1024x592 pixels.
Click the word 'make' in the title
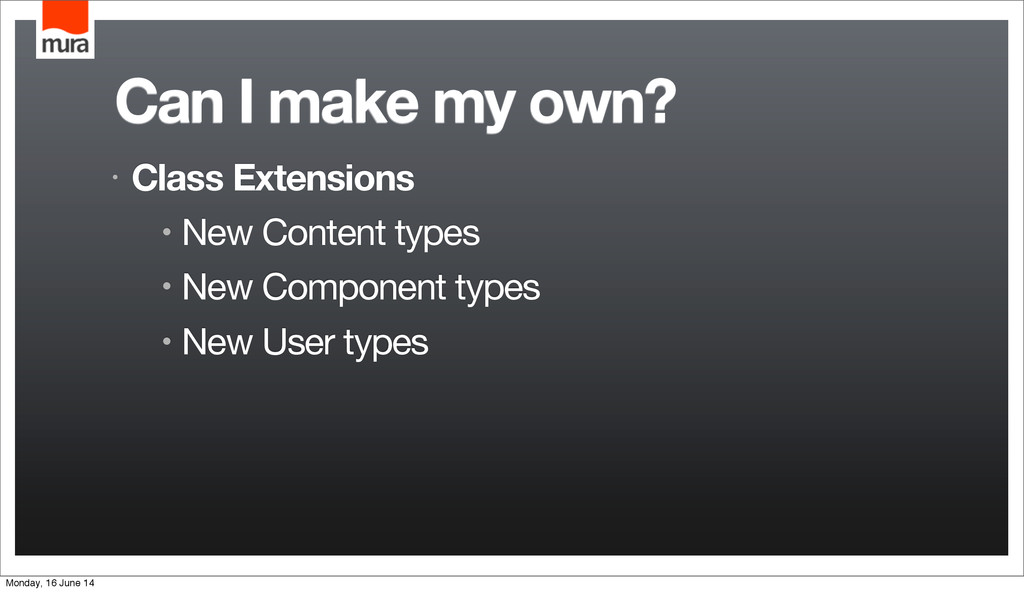point(344,101)
